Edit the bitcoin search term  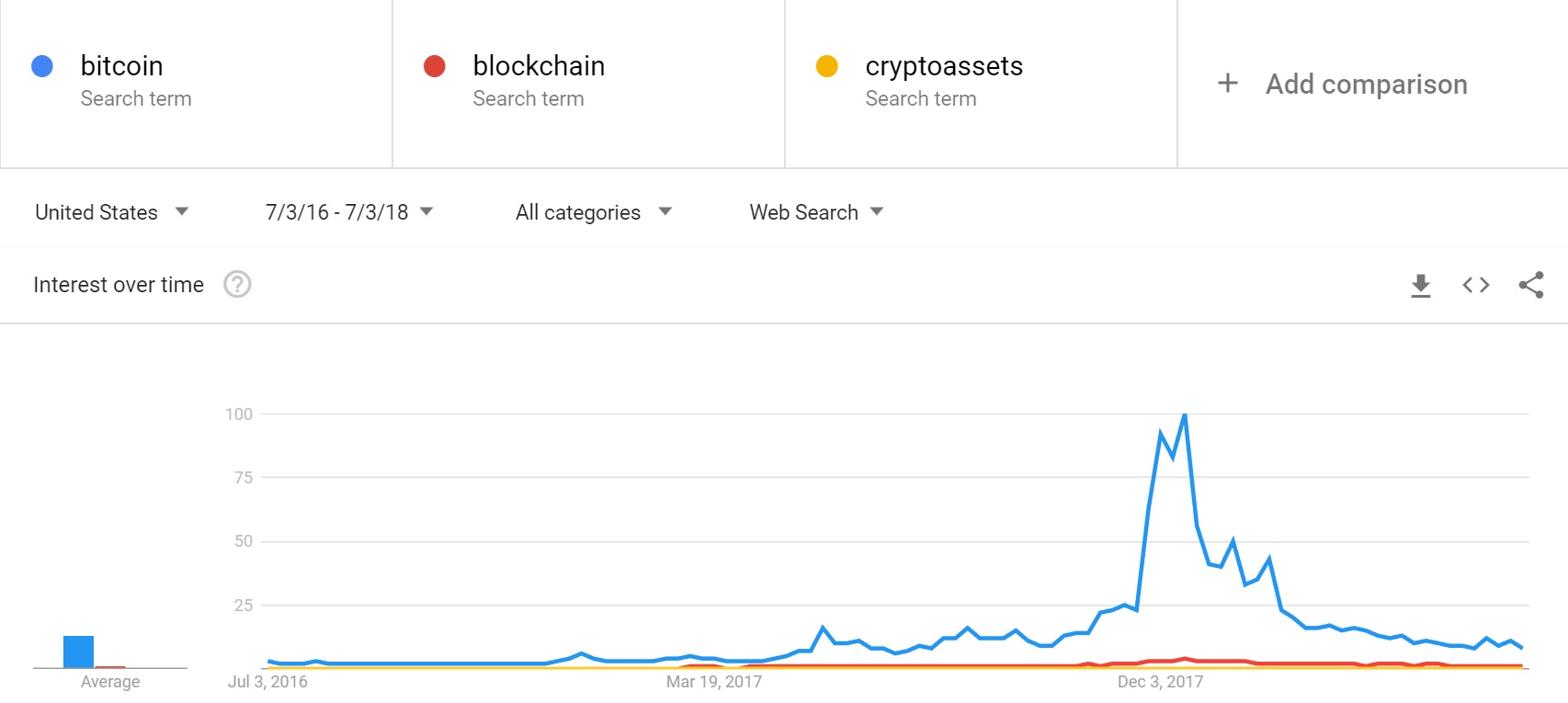click(x=122, y=66)
